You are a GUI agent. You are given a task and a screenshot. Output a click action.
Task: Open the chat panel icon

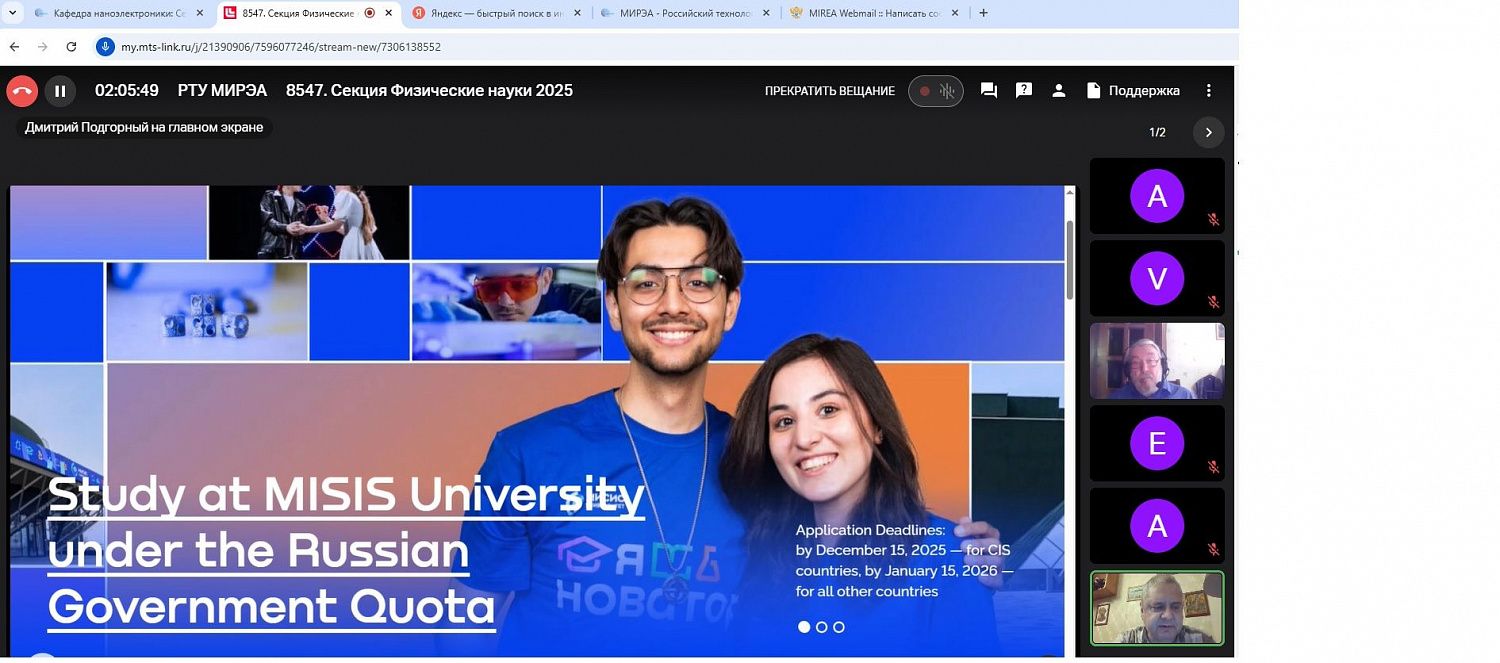[x=989, y=91]
